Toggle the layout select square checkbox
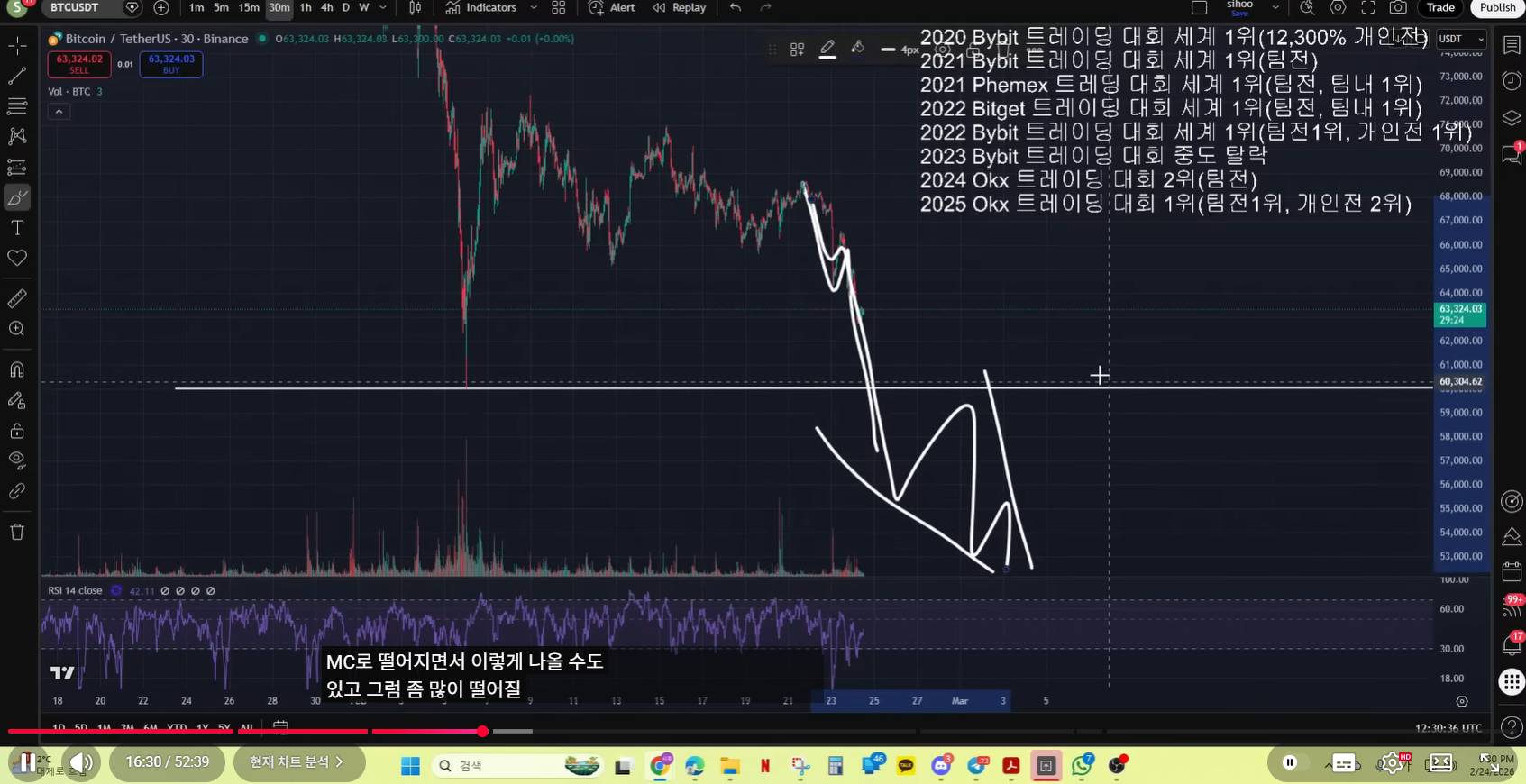 pyautogui.click(x=1199, y=8)
